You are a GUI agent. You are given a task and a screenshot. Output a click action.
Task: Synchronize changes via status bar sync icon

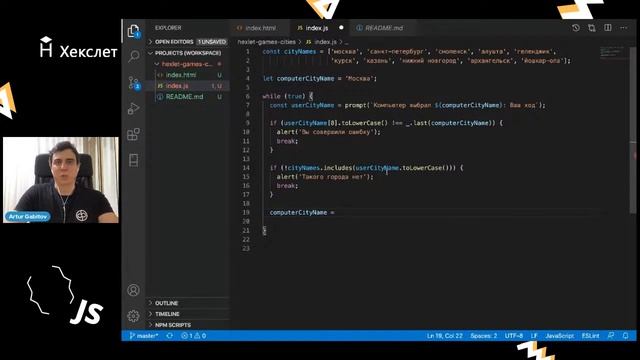pos(170,336)
